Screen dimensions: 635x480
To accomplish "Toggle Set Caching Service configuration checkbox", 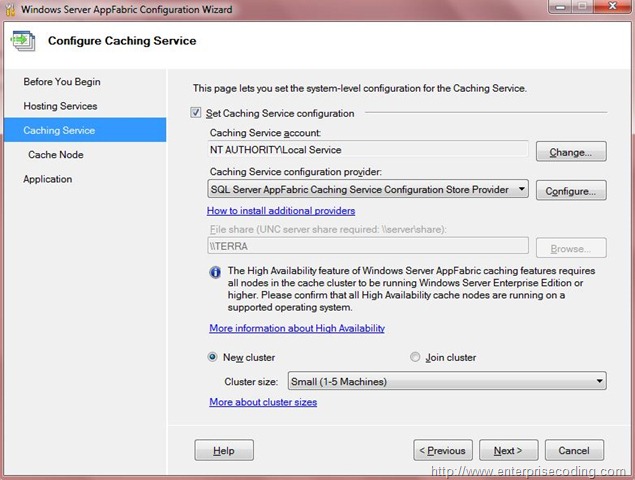I will point(196,113).
